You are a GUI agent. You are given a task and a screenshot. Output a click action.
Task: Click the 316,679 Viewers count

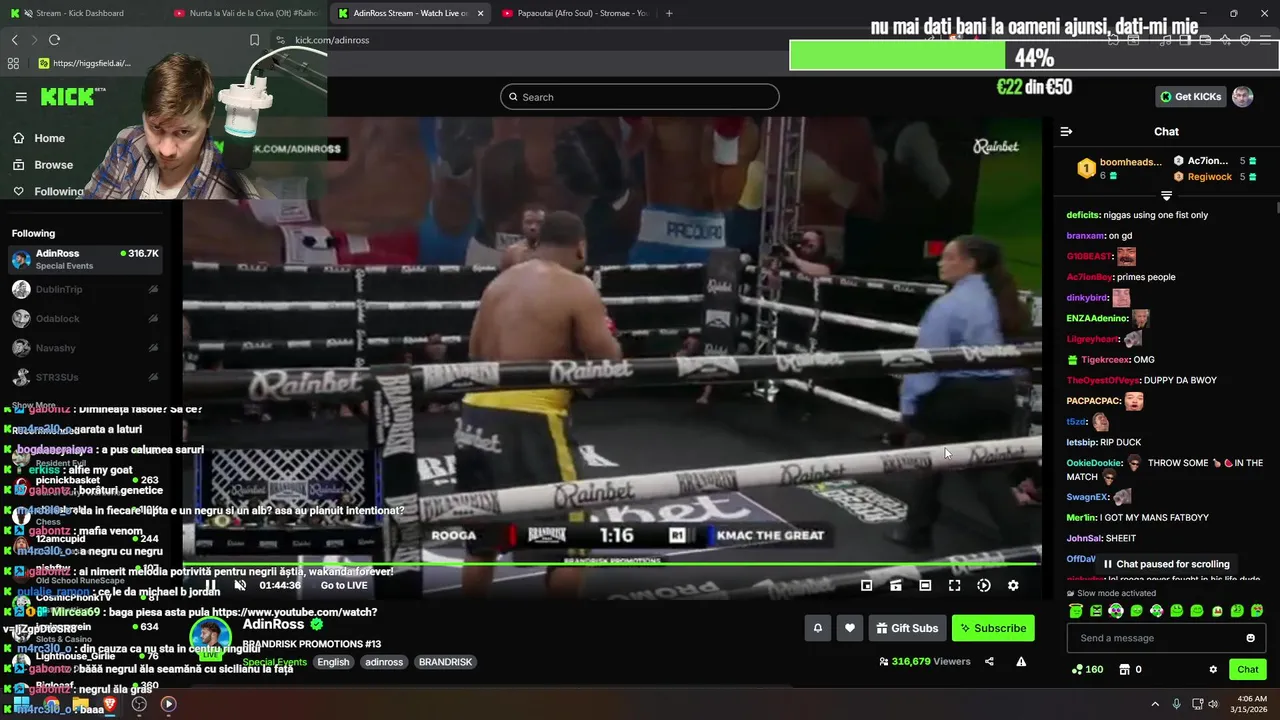(924, 662)
